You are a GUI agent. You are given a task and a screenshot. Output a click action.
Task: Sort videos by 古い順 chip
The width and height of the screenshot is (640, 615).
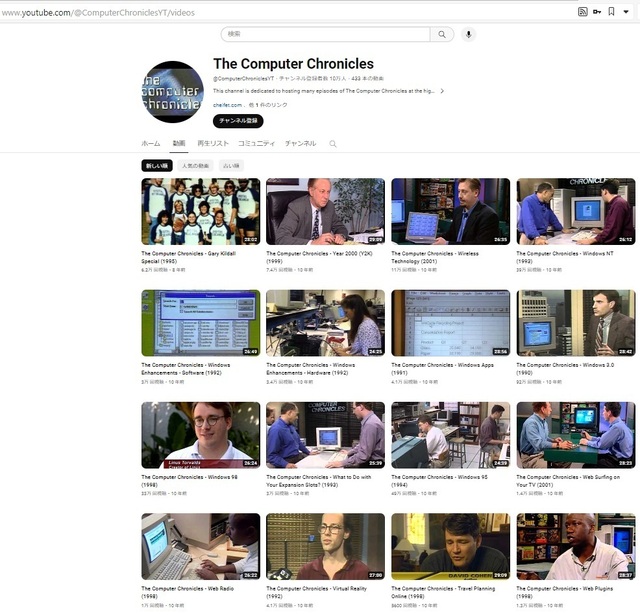[x=231, y=166]
